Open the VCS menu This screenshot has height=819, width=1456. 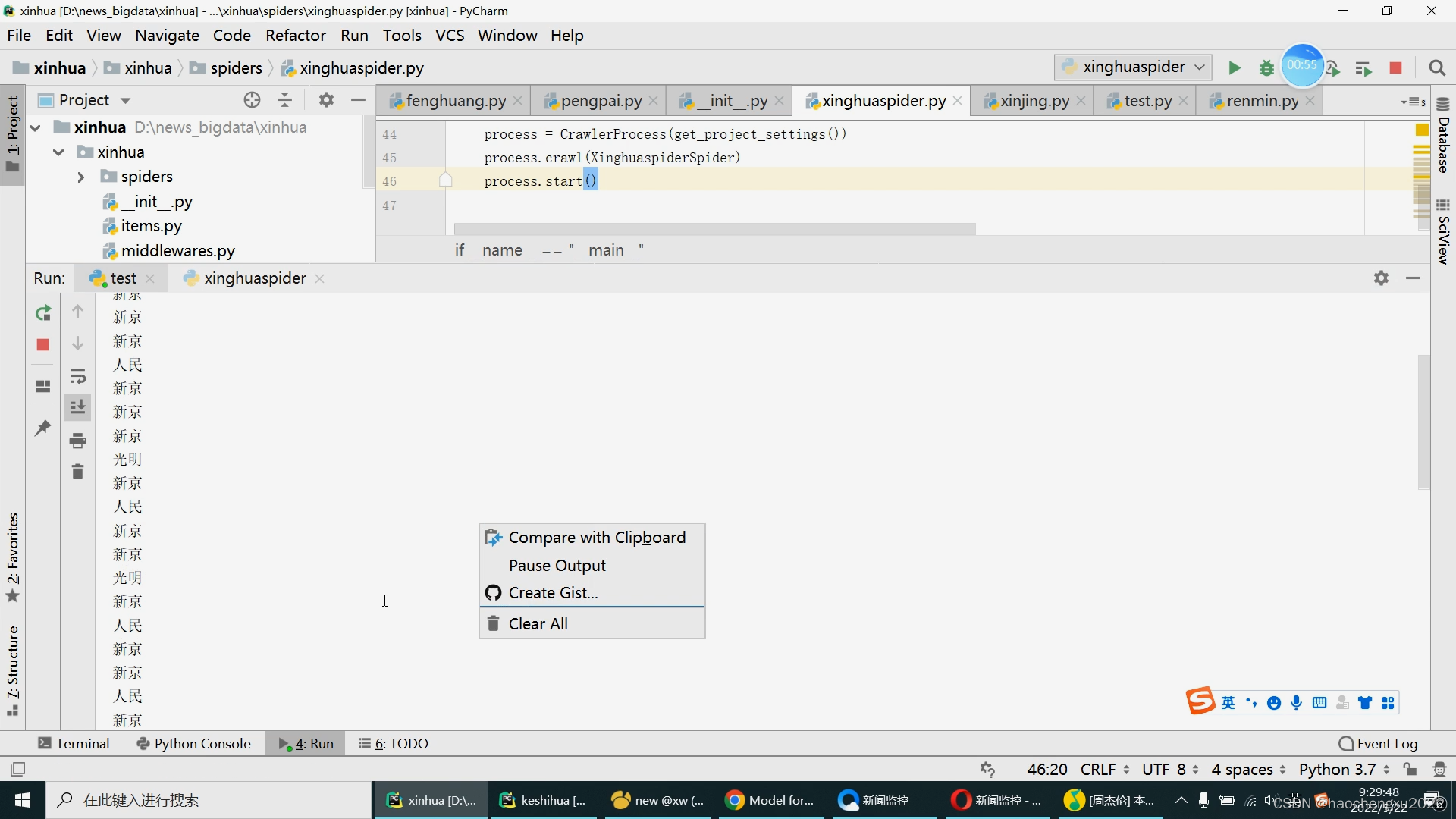click(450, 36)
